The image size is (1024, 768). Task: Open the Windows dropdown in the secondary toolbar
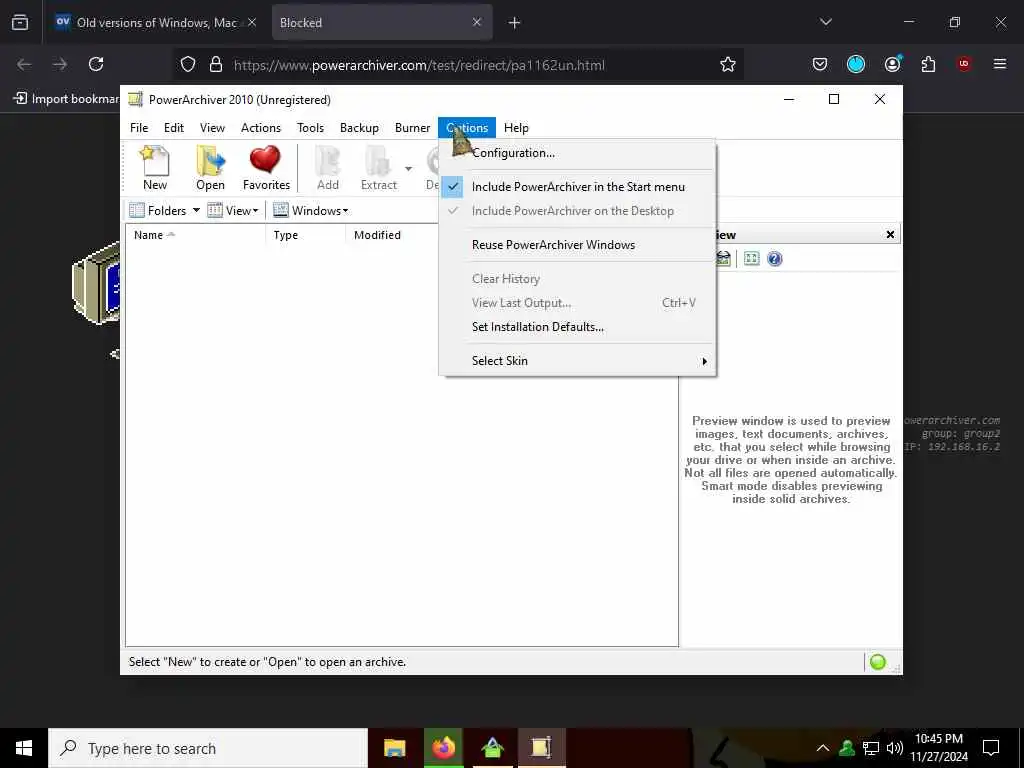[x=311, y=210]
